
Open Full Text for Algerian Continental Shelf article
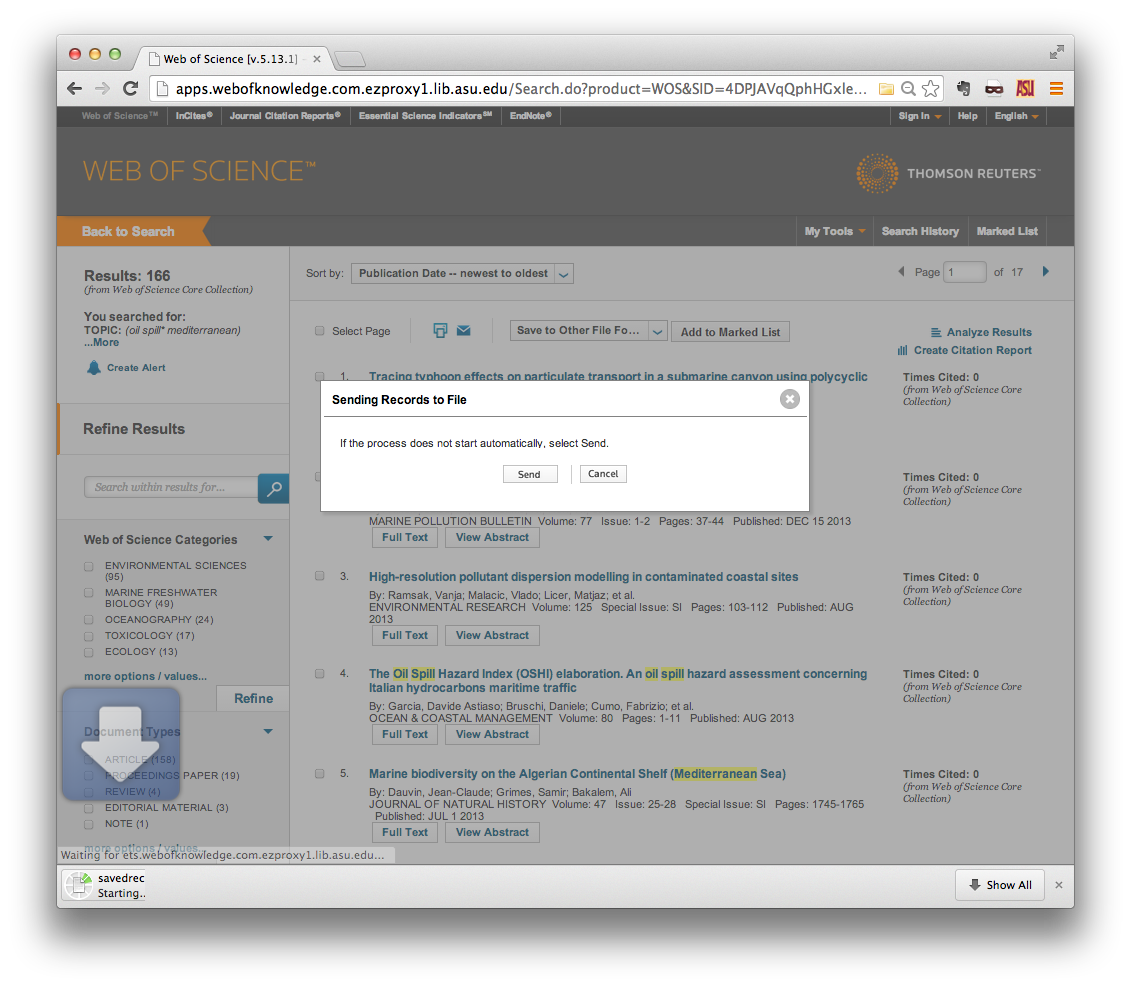pyautogui.click(x=405, y=833)
